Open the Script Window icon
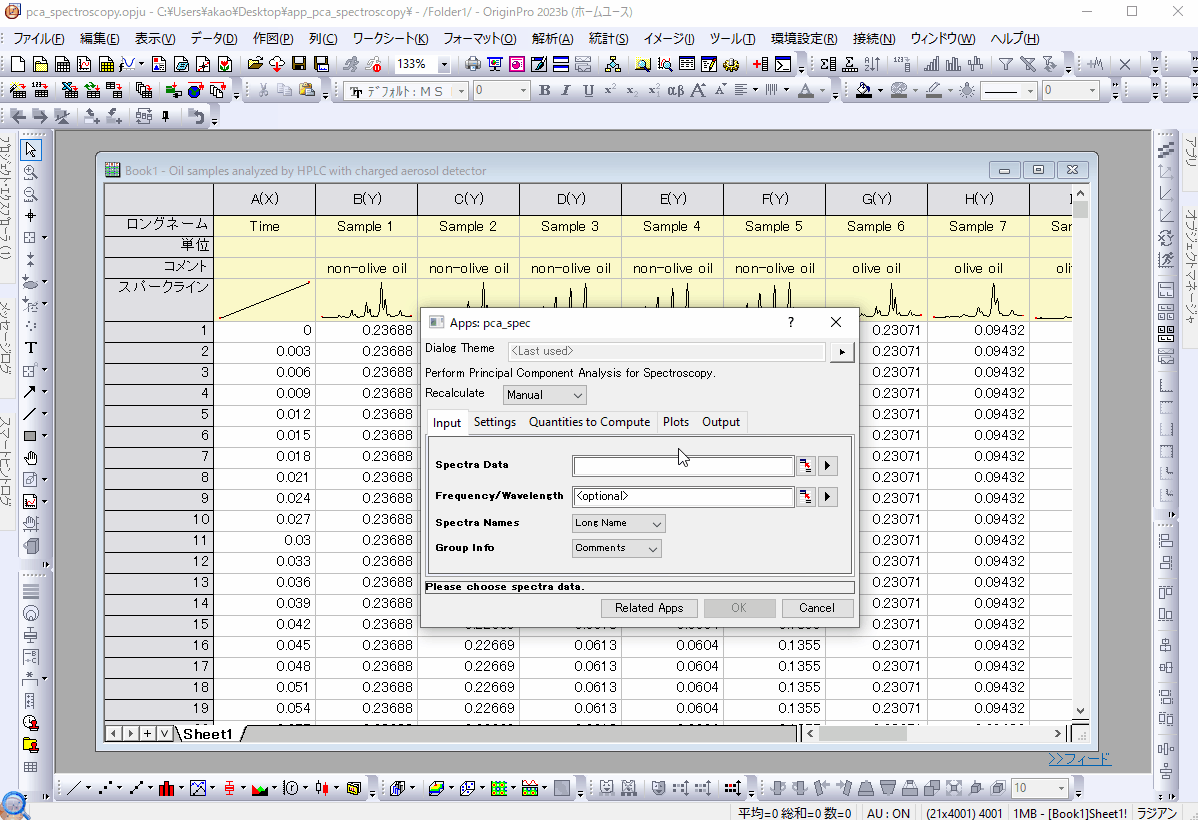 click(783, 64)
